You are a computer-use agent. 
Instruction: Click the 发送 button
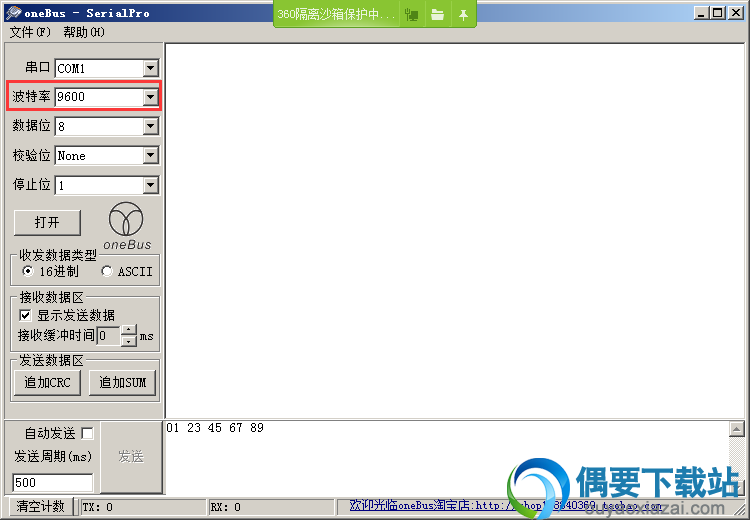click(x=131, y=457)
